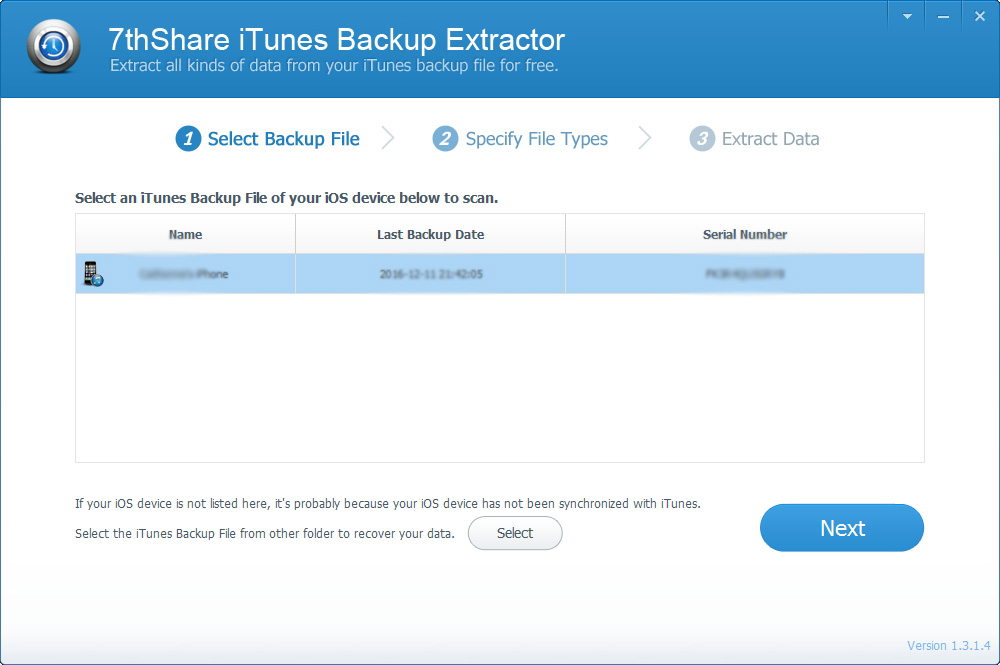The height and width of the screenshot is (665, 1000).
Task: Click the 7thShare clock logo icon
Action: click(54, 46)
